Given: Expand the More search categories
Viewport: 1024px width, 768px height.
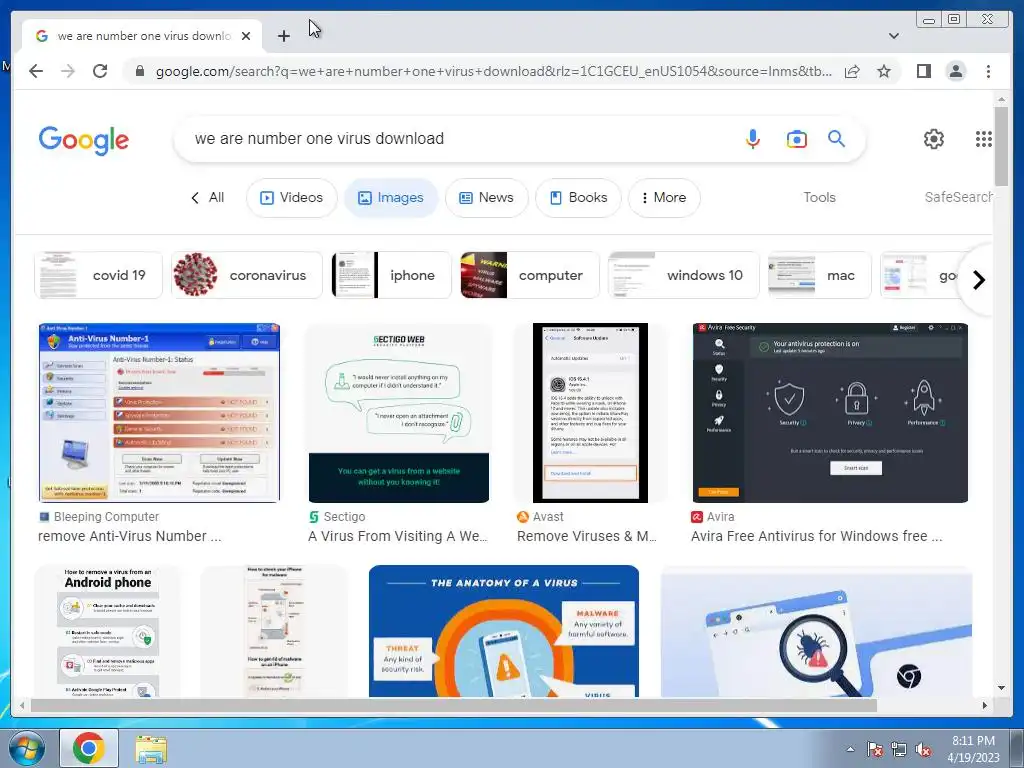Looking at the screenshot, I should [664, 197].
